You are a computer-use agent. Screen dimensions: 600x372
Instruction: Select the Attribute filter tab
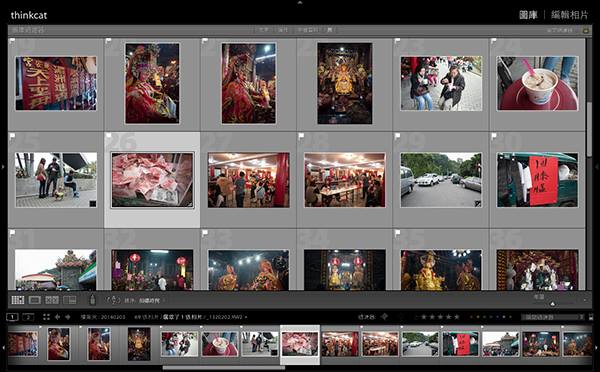pos(283,30)
